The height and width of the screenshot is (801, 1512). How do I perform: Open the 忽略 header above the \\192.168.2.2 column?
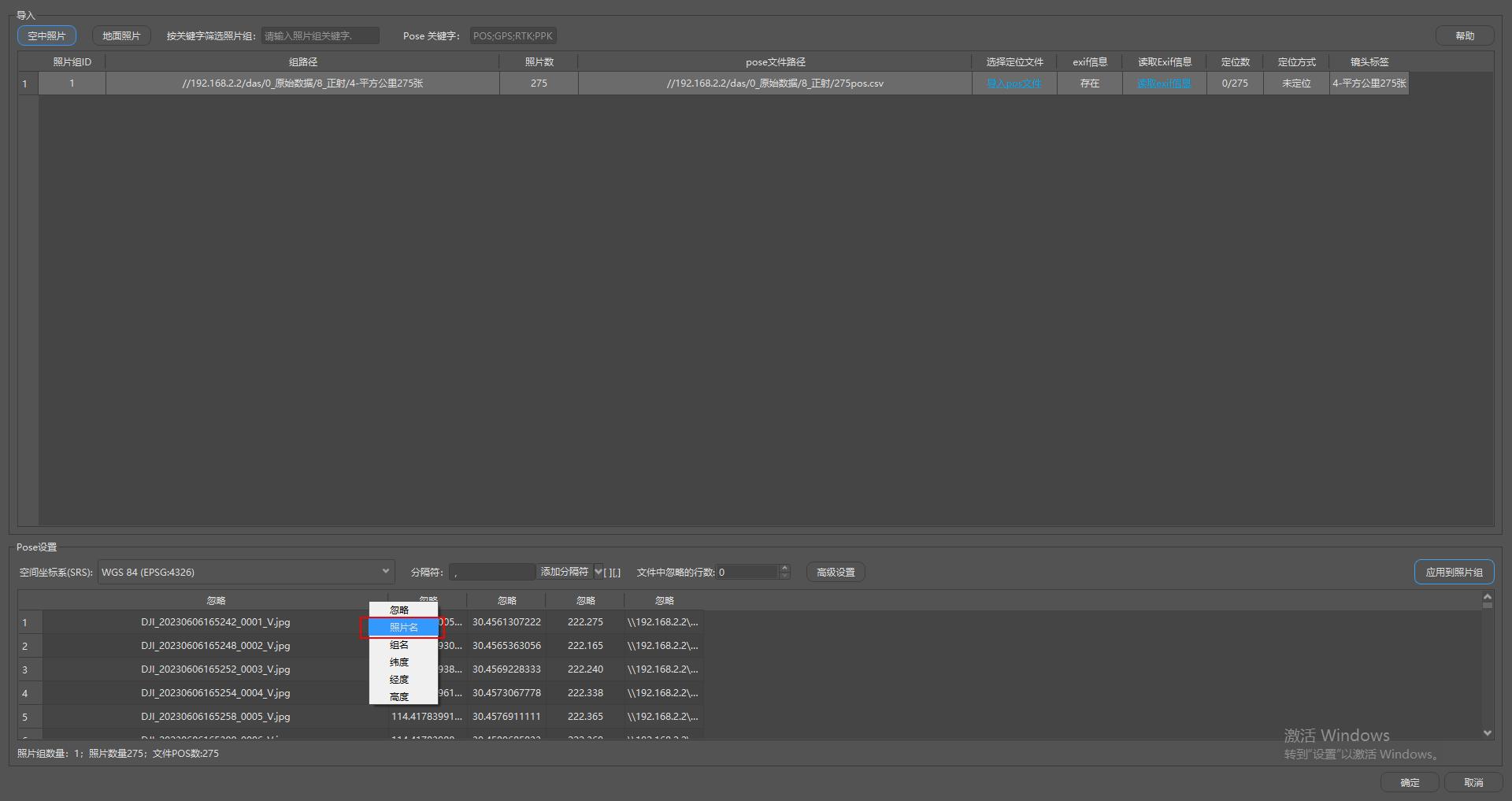point(664,600)
